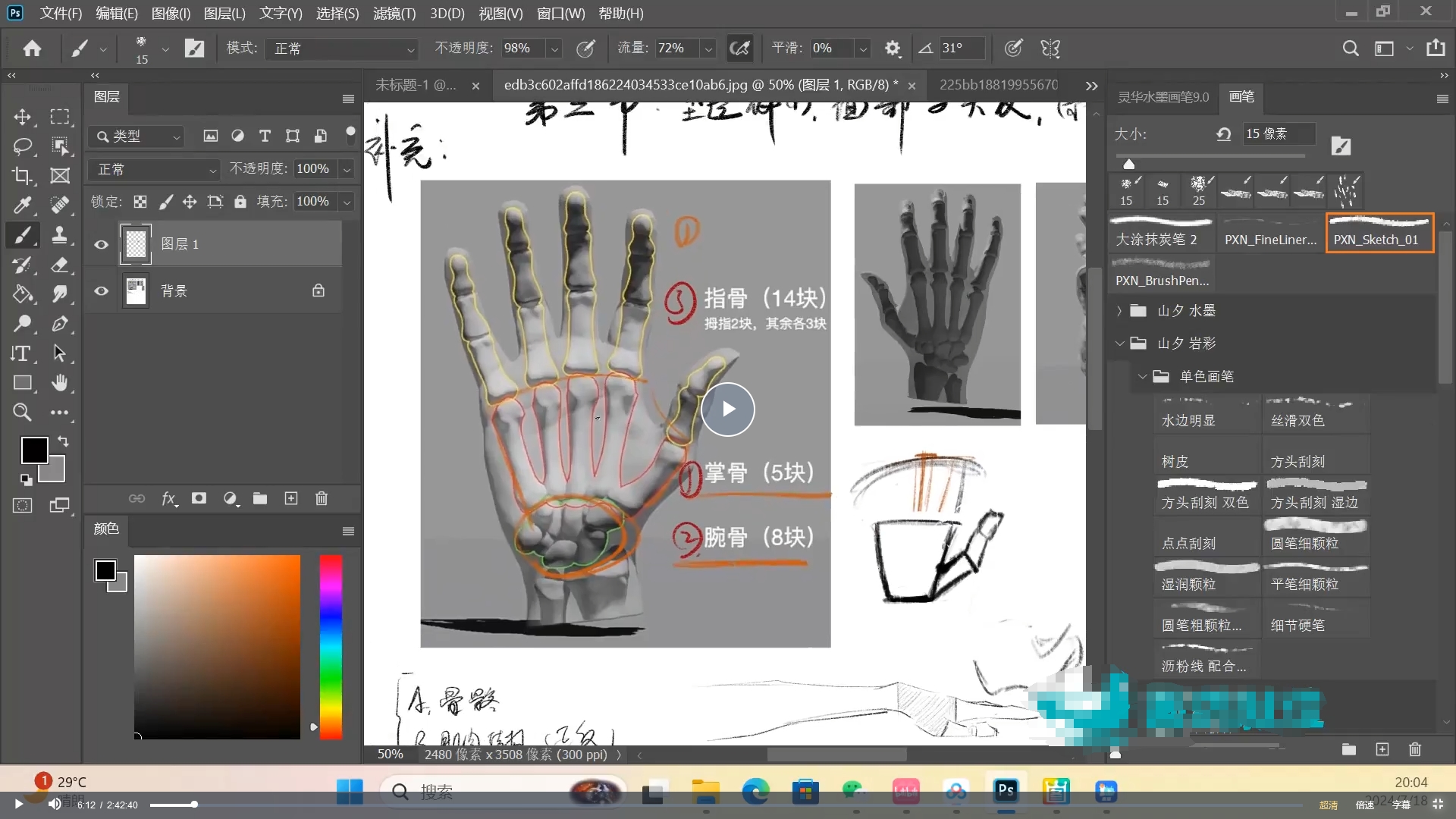This screenshot has width=1456, height=819.
Task: Select the Dodge tool
Action: tap(22, 324)
